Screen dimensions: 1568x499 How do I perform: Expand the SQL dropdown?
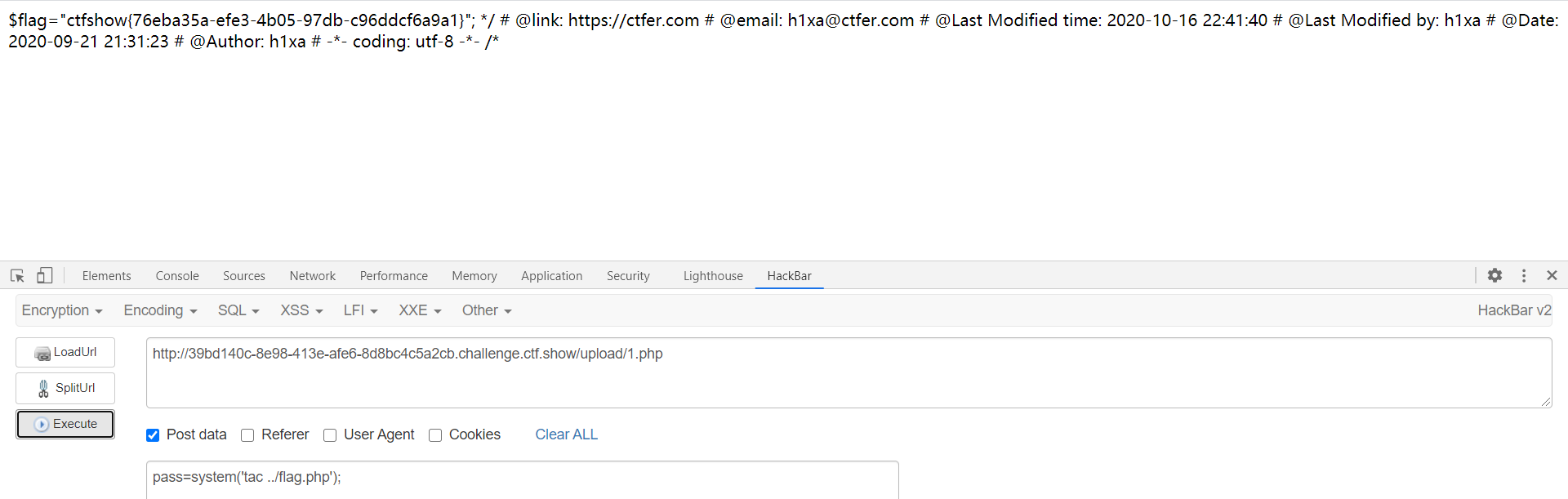[238, 310]
